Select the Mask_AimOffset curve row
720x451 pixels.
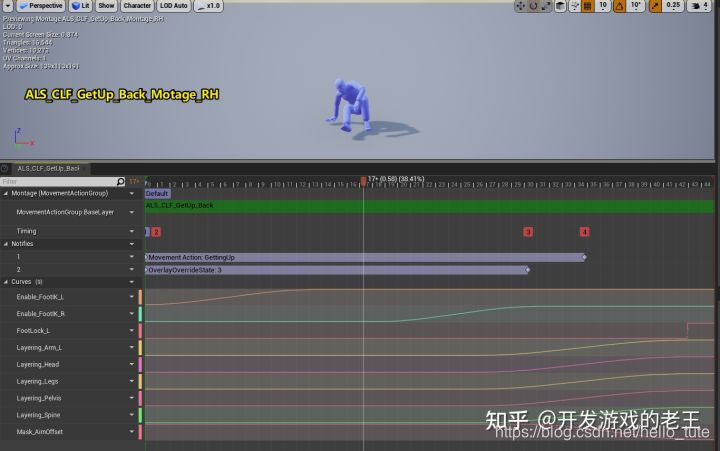point(71,432)
